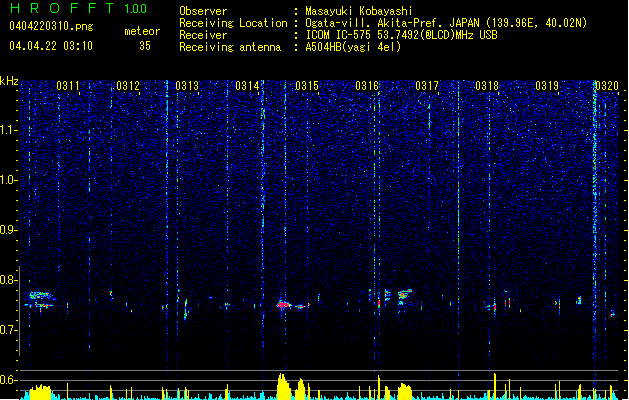Click the 0315 time marker
Viewport: 629px width, 400px height.
(307, 86)
